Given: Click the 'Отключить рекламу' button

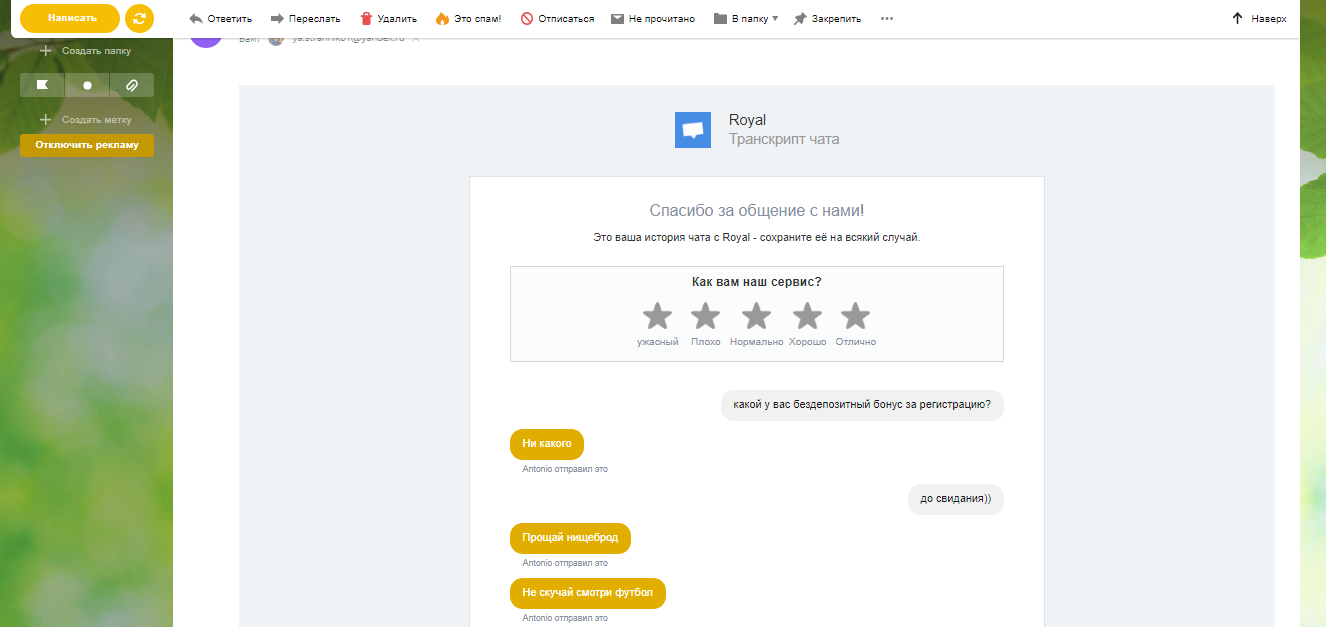Looking at the screenshot, I should pyautogui.click(x=87, y=145).
